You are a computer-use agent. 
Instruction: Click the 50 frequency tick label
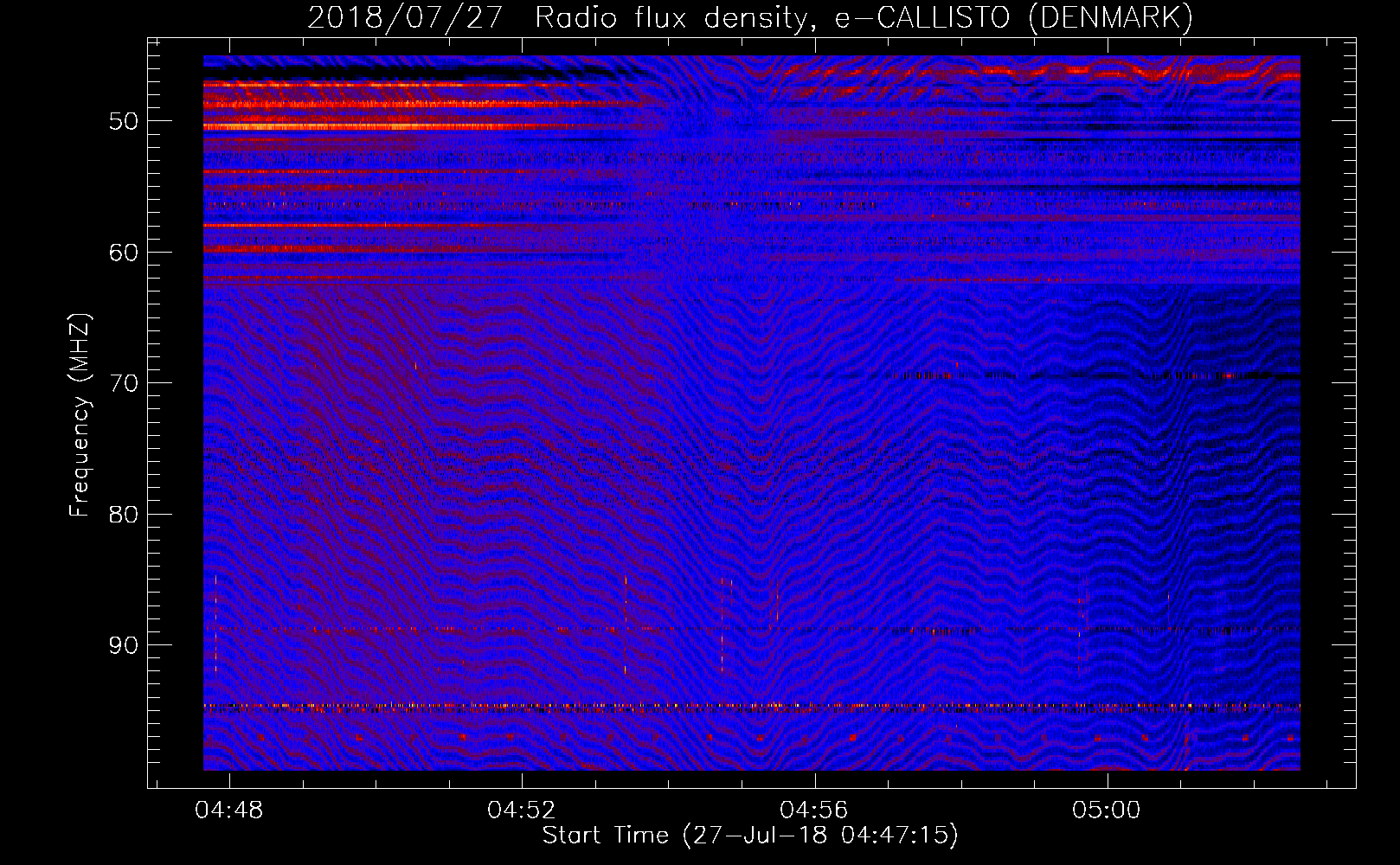(124, 121)
